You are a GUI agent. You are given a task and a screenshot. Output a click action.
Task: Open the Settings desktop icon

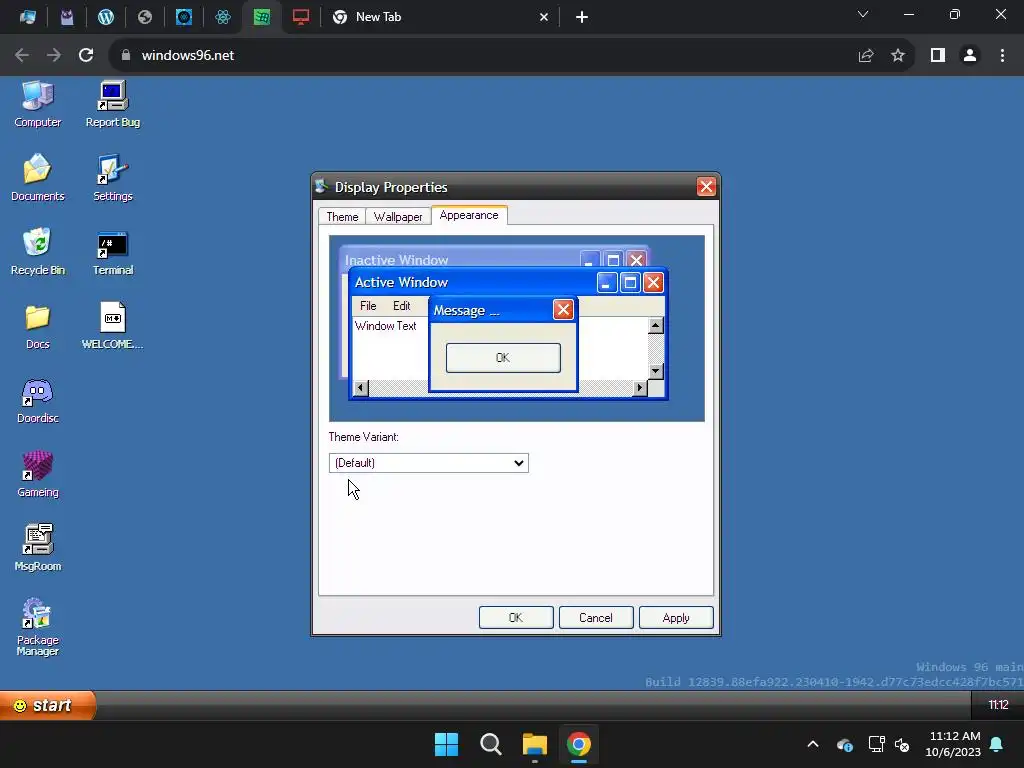click(112, 177)
